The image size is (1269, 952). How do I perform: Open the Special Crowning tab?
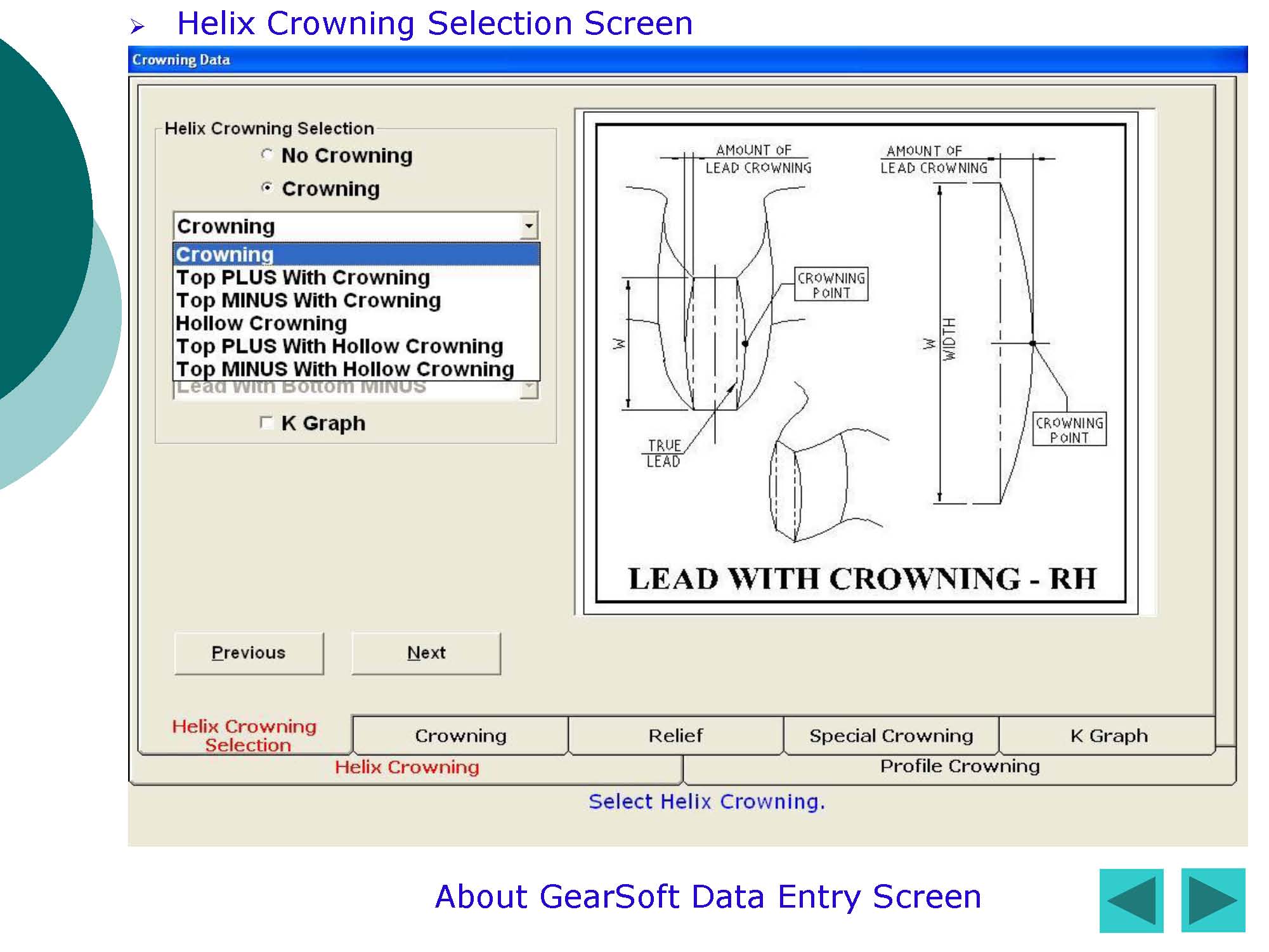point(891,736)
